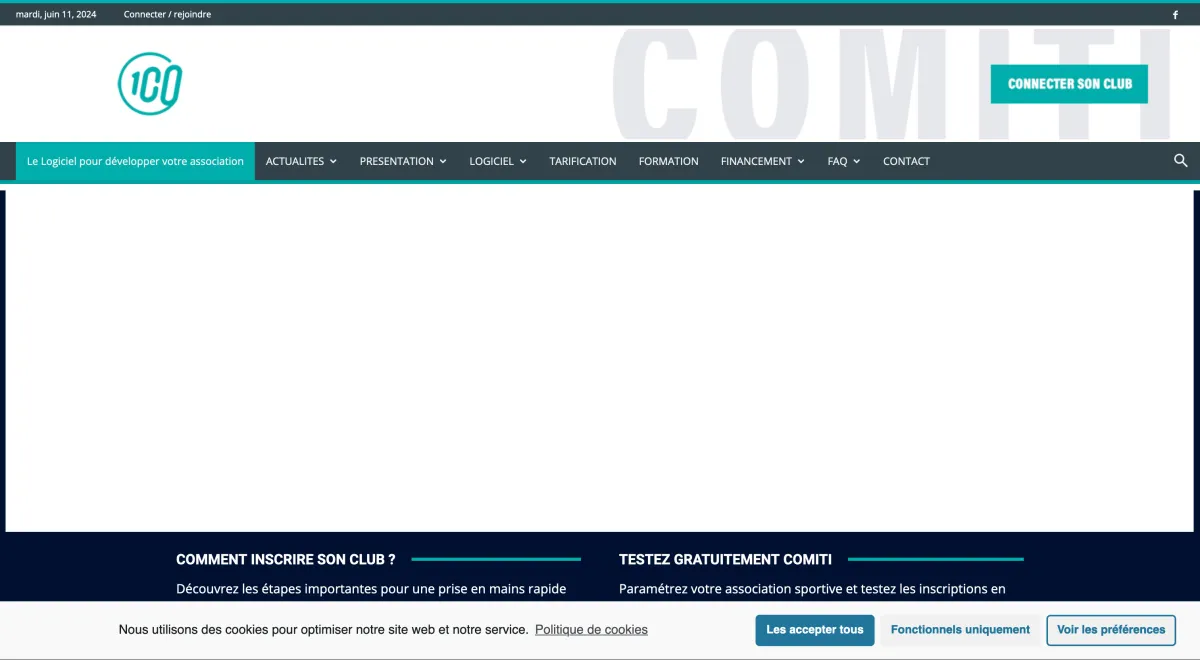Open Voir les préférences cookie button
Screen dimensions: 1200x660
[1111, 630]
